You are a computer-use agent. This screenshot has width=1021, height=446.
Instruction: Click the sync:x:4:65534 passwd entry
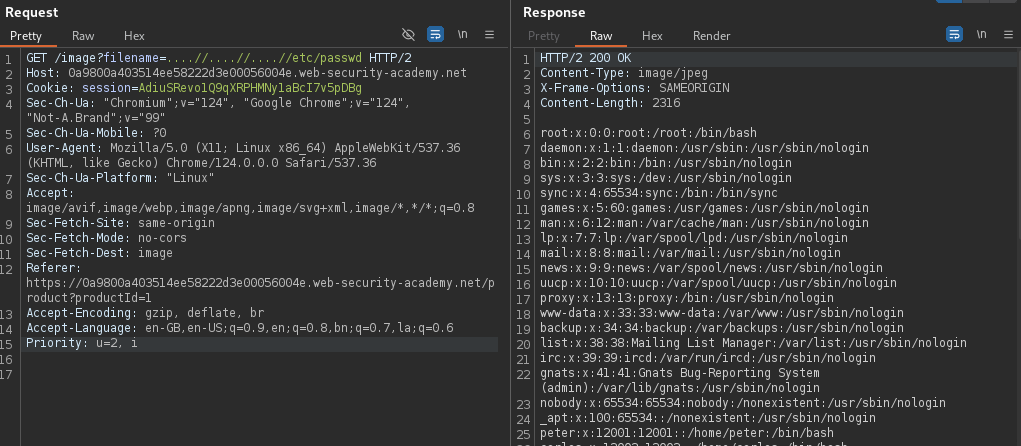(x=659, y=193)
